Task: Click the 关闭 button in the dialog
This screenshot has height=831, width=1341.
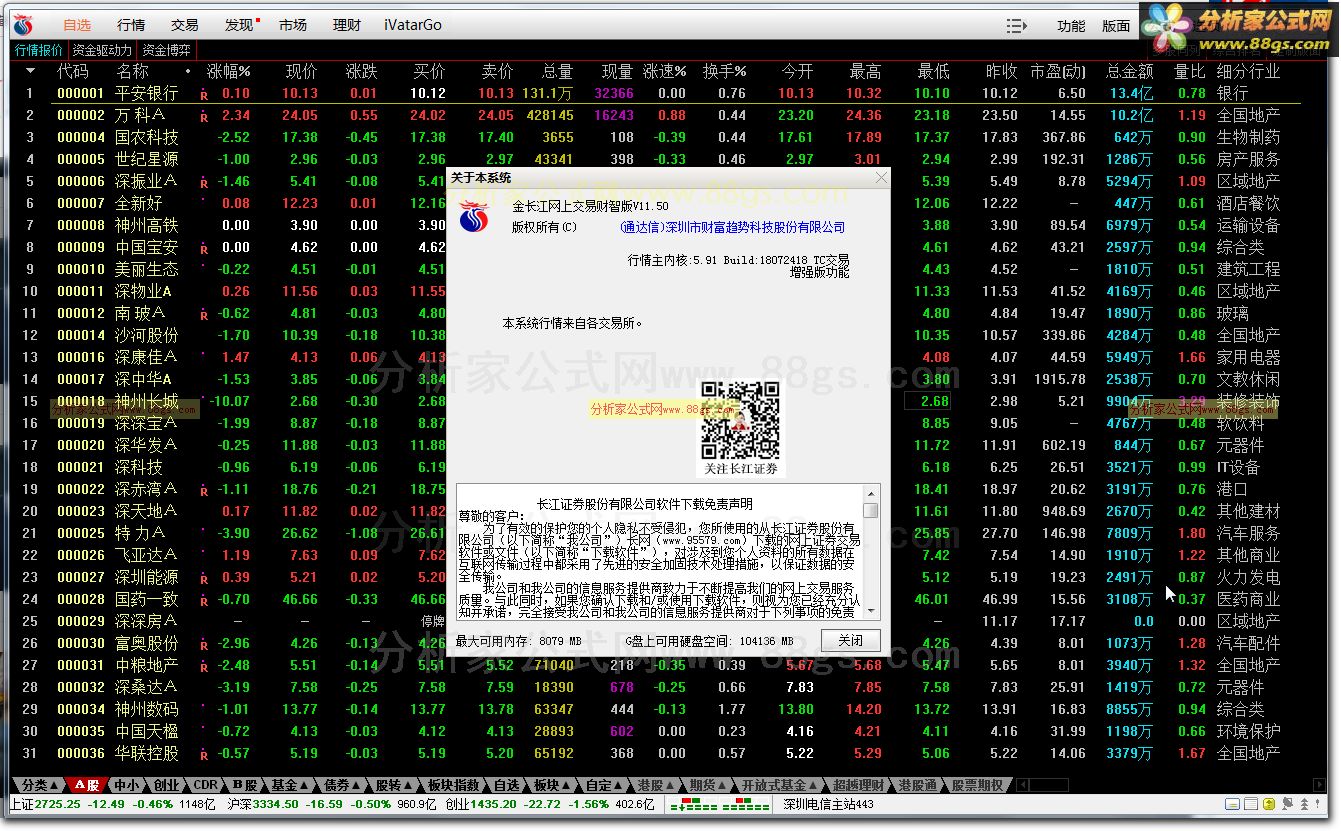Action: (x=850, y=640)
